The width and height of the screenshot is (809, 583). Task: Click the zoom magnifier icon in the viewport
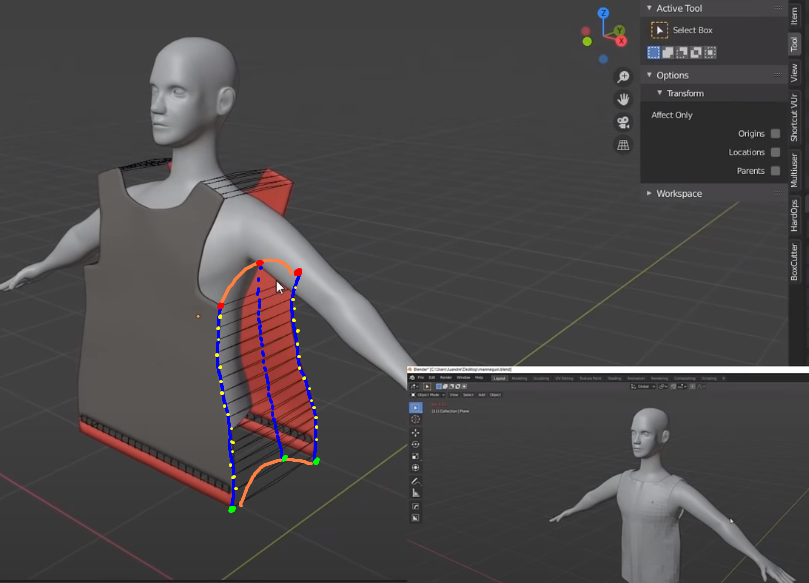tap(623, 77)
